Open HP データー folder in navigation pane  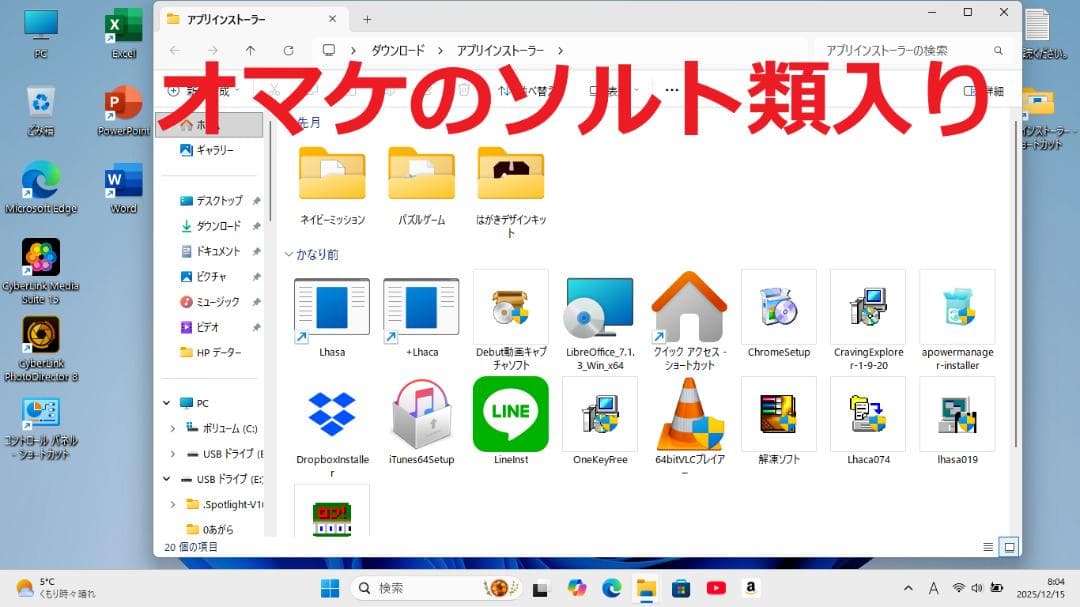213,352
